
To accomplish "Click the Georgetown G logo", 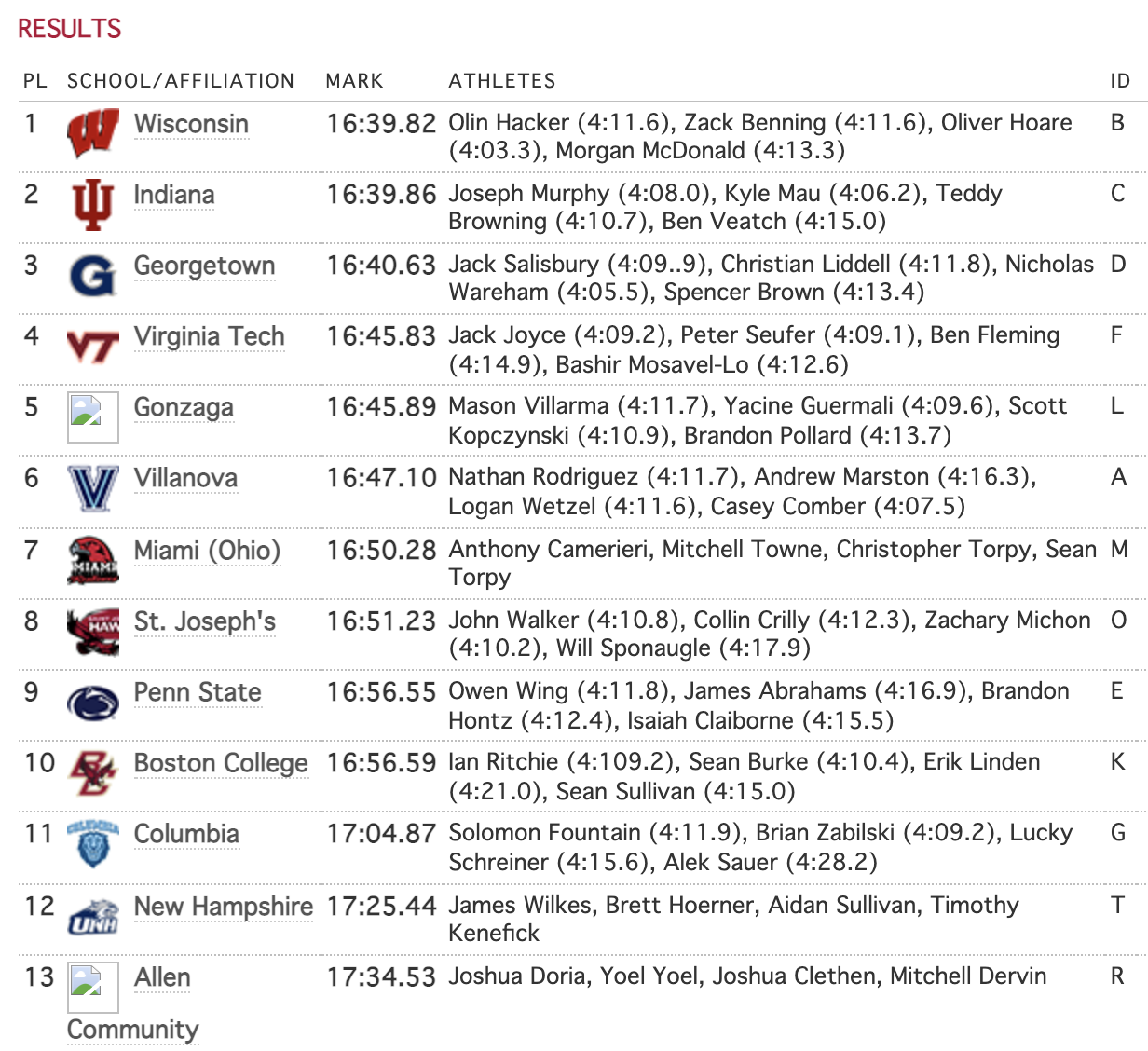I will 93,275.
